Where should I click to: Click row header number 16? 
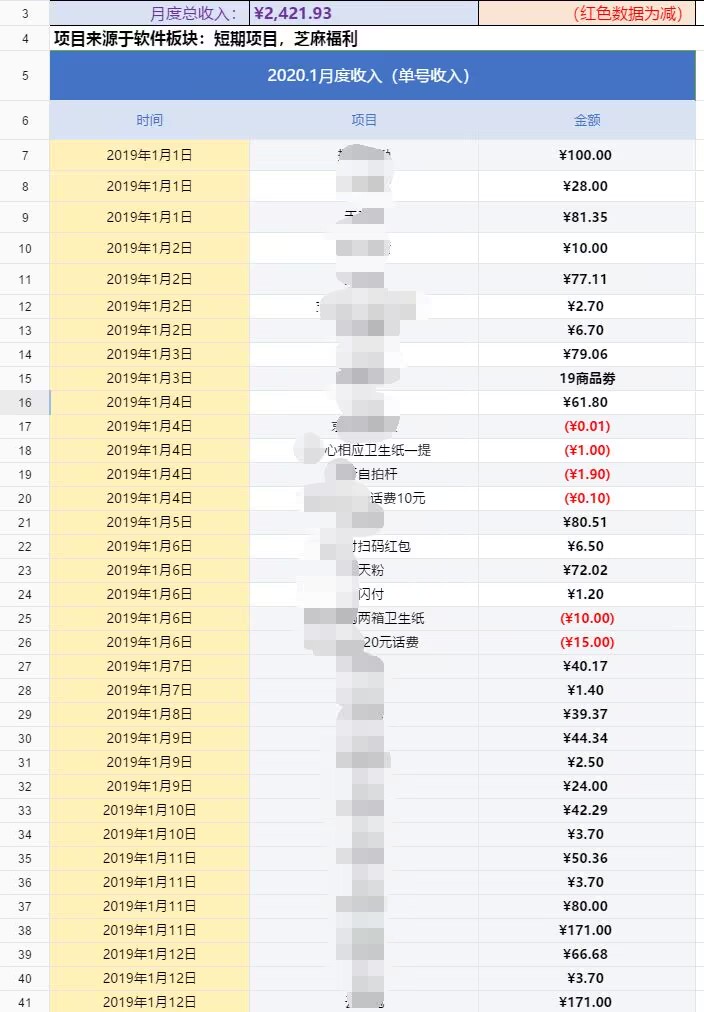(25, 402)
